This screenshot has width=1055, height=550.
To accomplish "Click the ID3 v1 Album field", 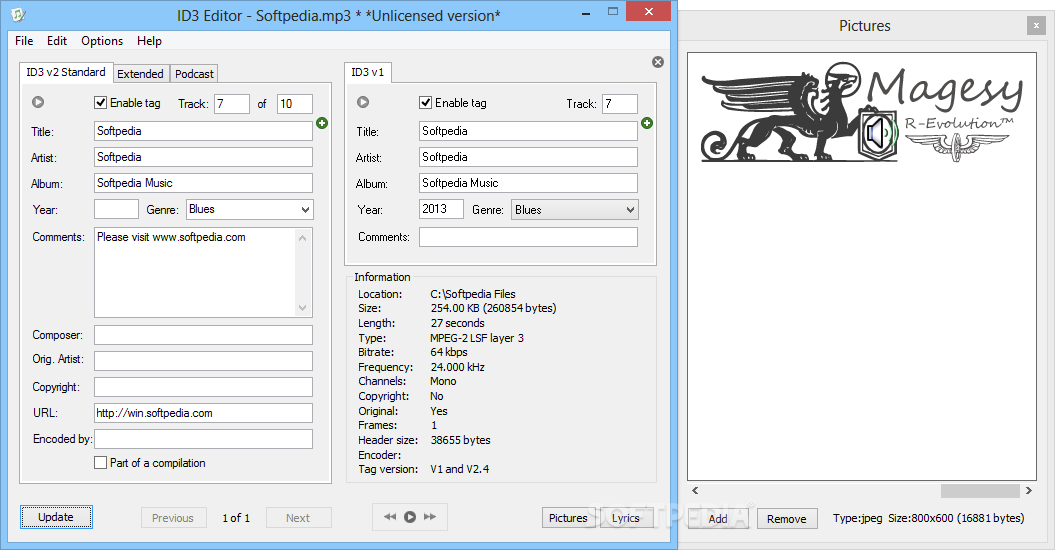I will pyautogui.click(x=528, y=183).
